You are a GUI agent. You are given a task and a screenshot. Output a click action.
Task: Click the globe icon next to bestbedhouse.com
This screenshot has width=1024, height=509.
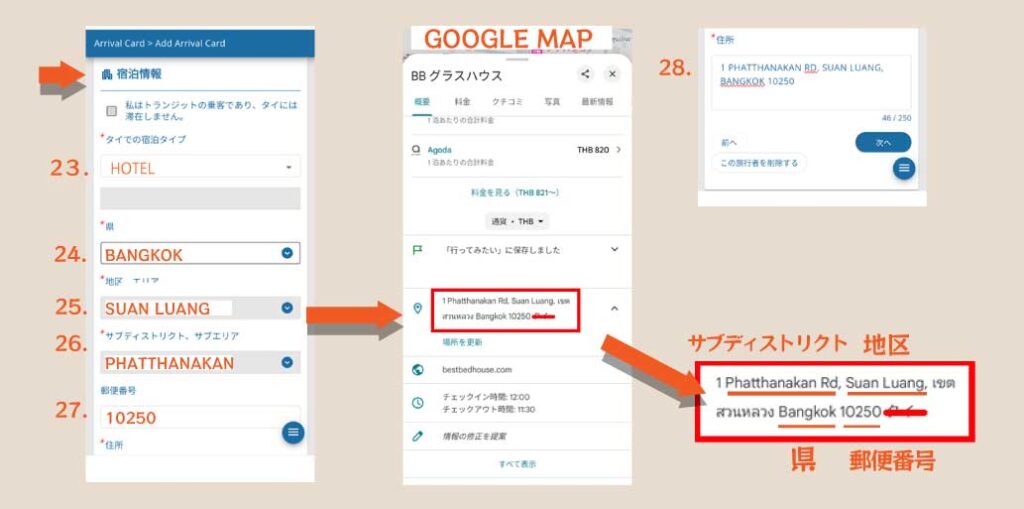pyautogui.click(x=418, y=370)
